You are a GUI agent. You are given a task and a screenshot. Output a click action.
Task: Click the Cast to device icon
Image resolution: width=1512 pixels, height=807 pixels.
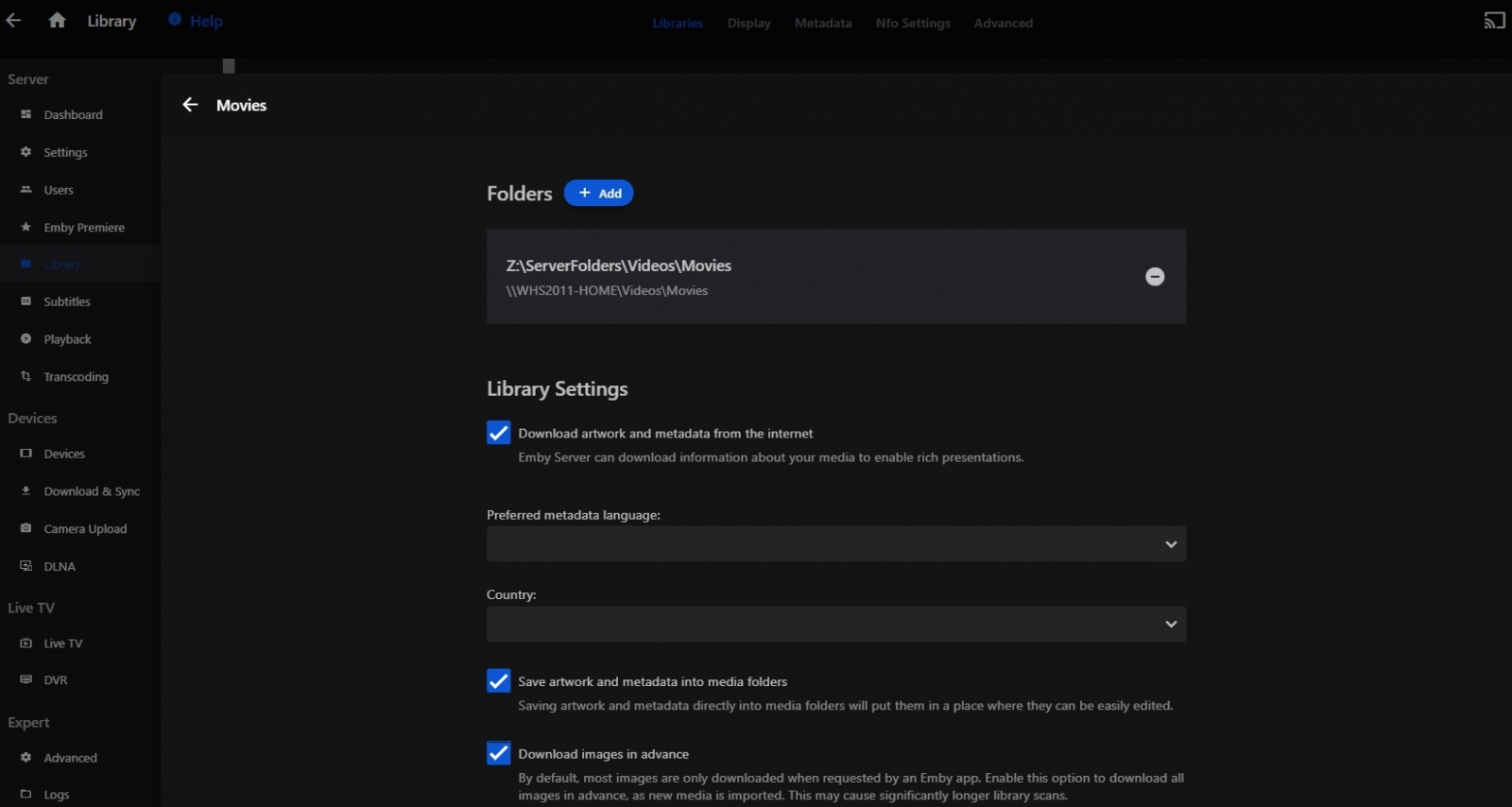pos(1494,21)
